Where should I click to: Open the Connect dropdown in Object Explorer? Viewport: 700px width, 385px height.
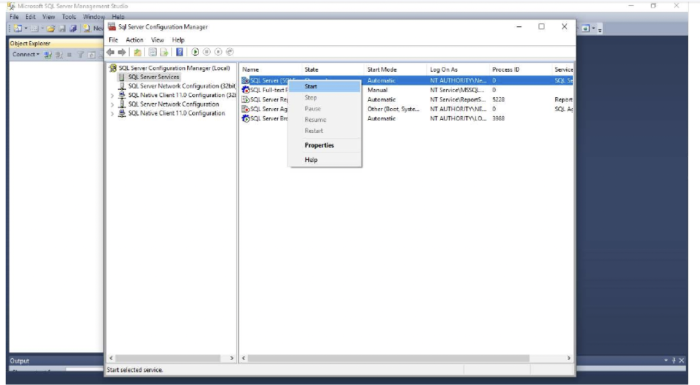[26, 54]
